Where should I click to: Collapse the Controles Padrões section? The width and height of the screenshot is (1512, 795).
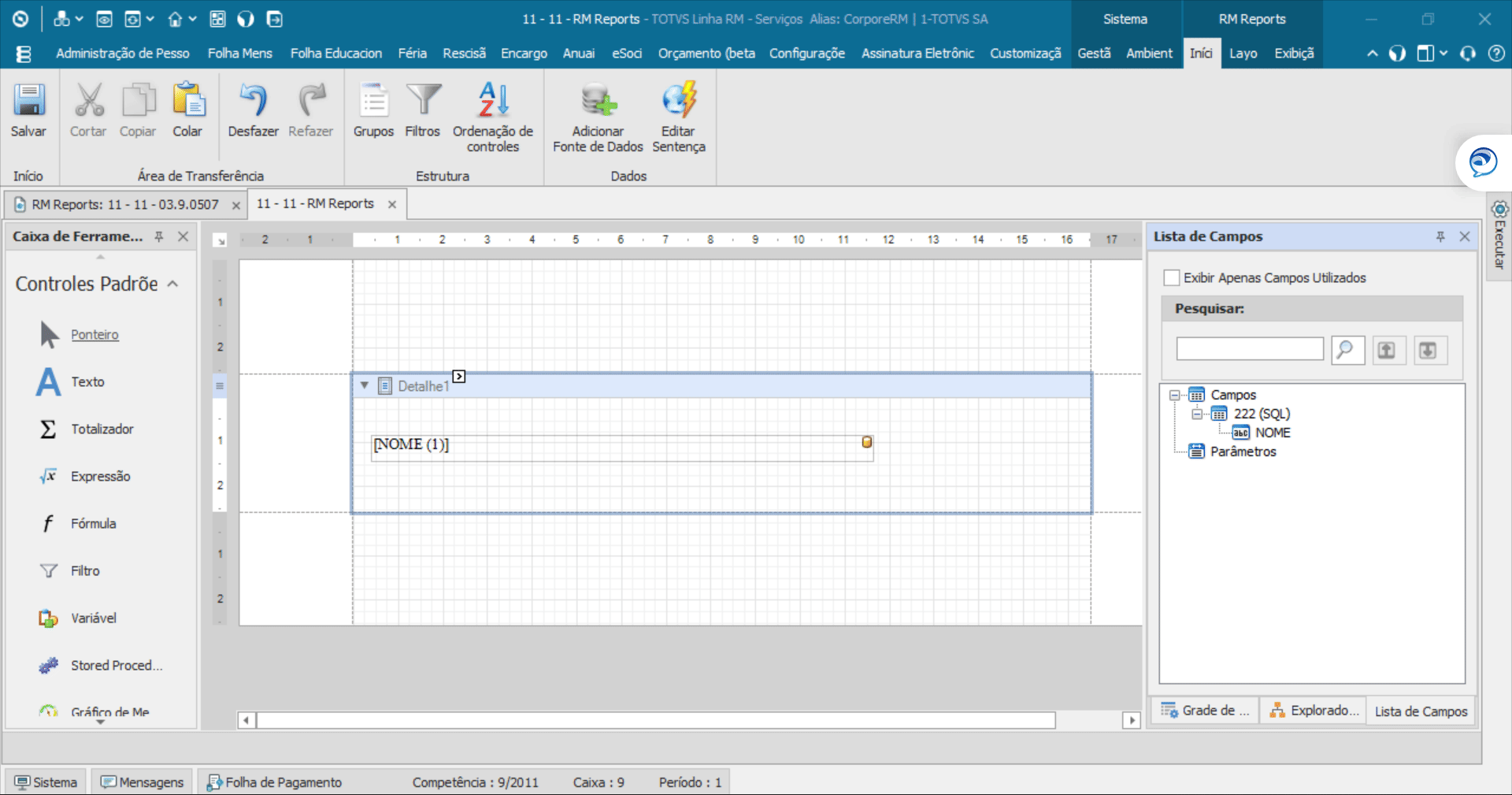click(174, 283)
